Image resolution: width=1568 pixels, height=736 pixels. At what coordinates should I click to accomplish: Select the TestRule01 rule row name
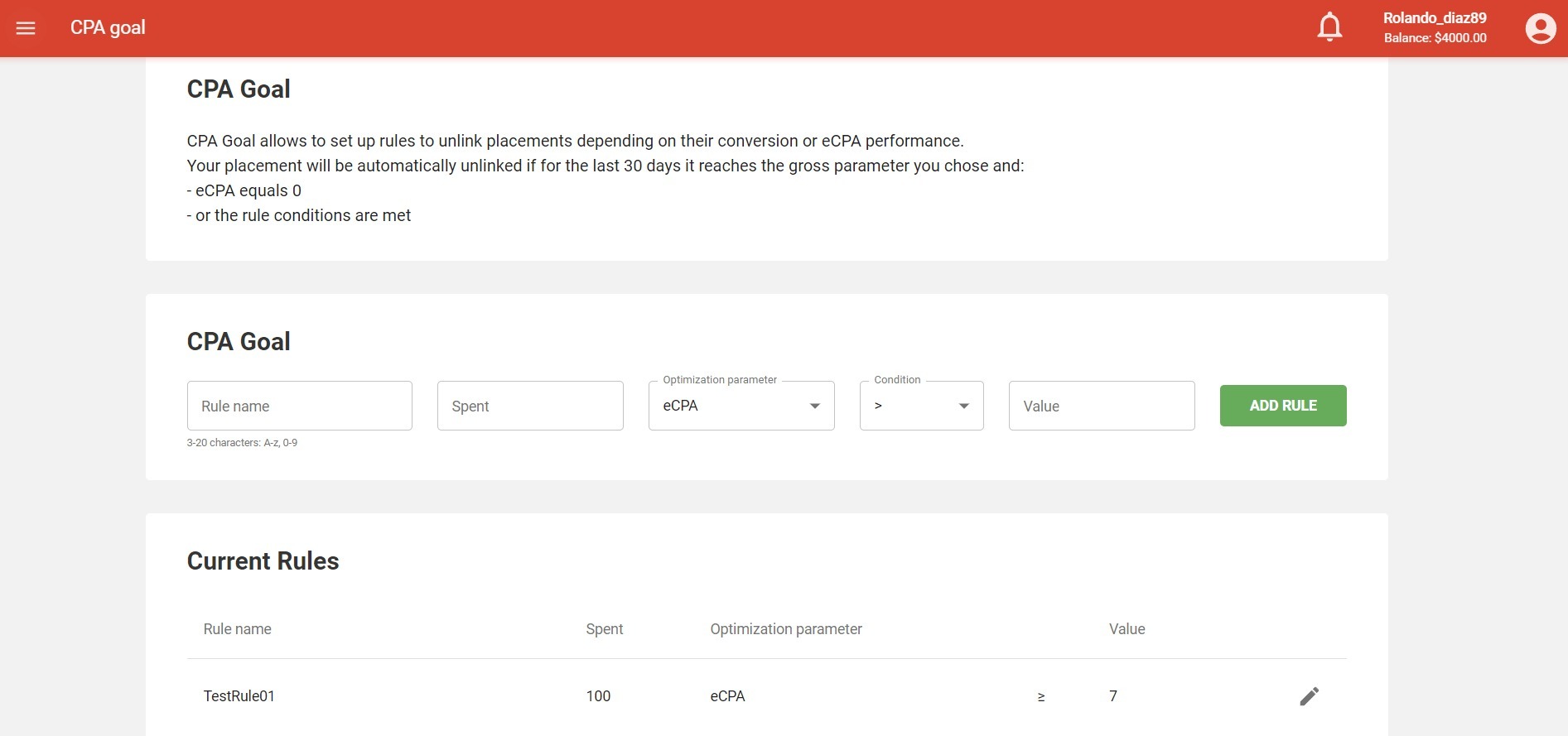[x=239, y=696]
